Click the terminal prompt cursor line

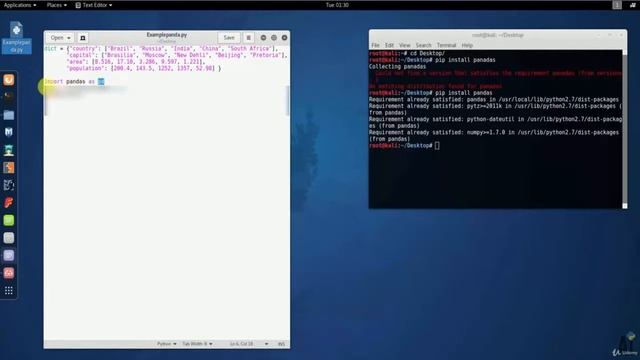tap(404, 145)
